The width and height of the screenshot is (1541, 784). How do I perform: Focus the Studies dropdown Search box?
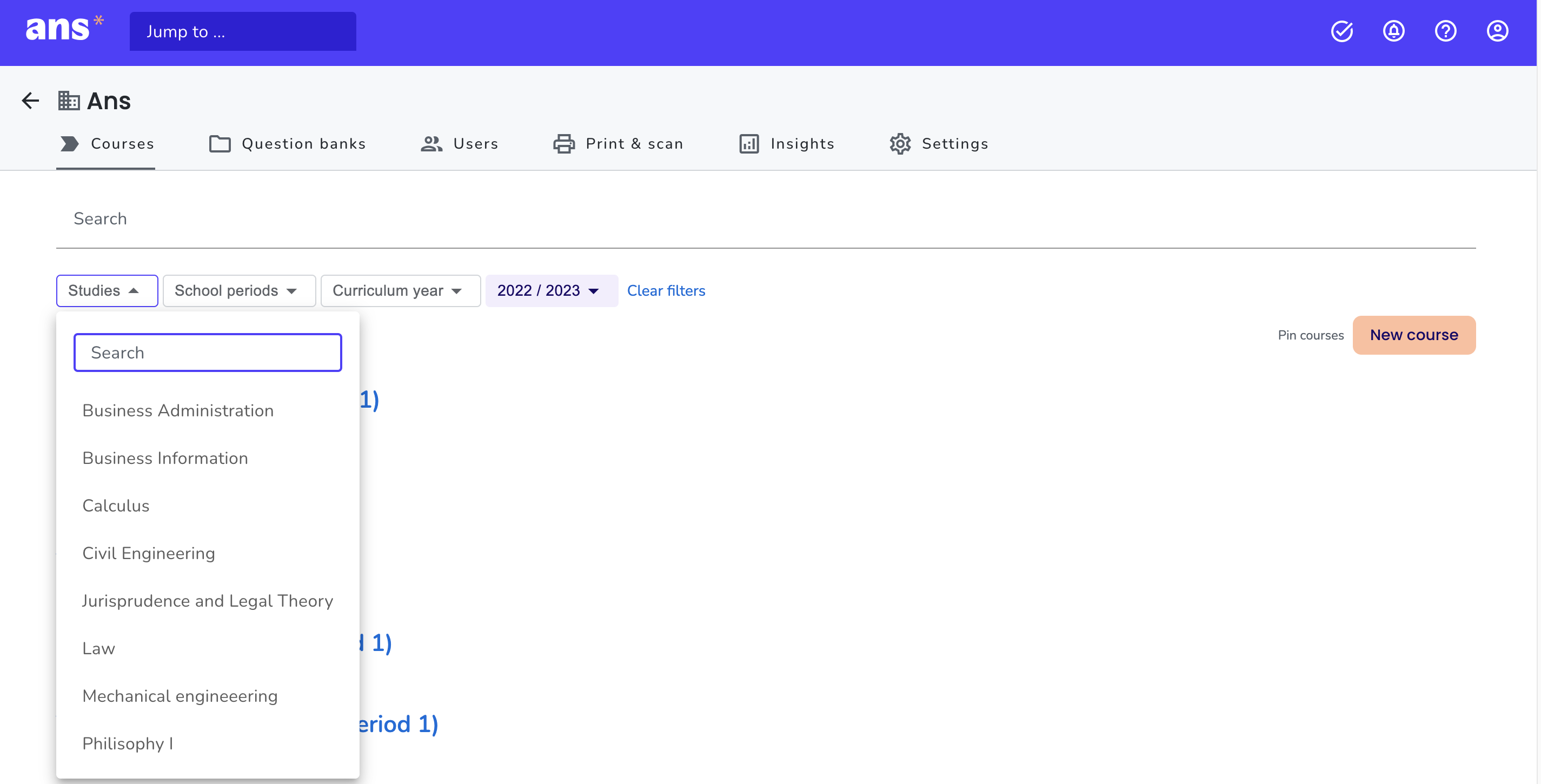208,352
